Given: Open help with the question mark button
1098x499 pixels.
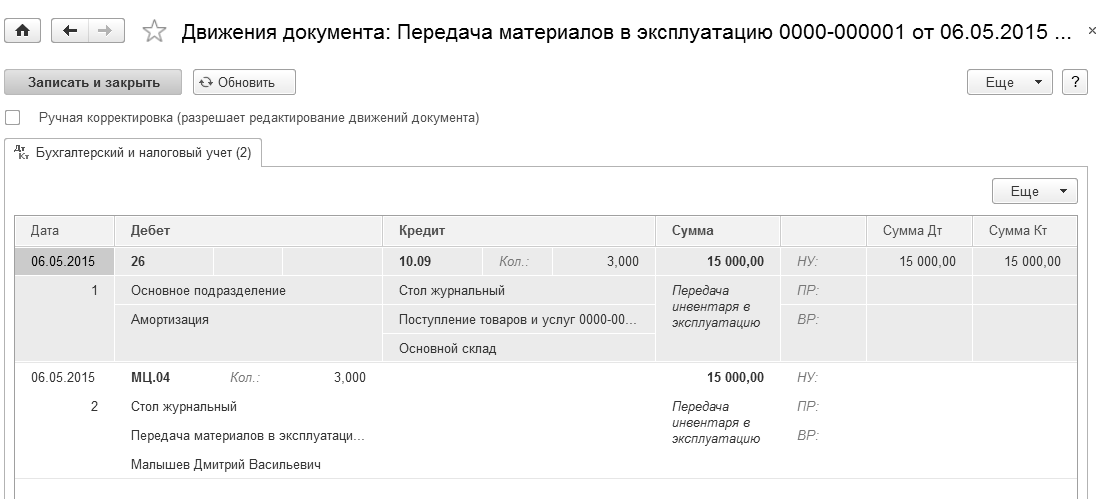Looking at the screenshot, I should point(1075,82).
